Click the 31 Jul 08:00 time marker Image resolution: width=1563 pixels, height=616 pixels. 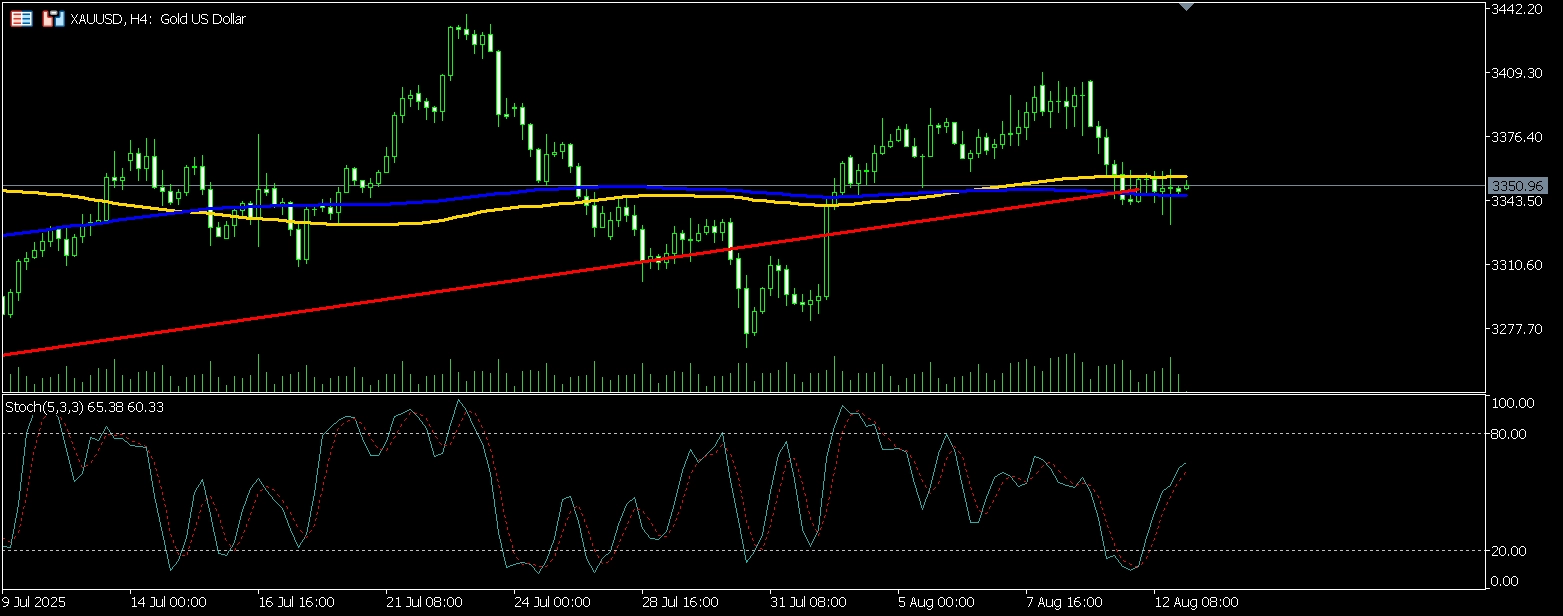pos(809,603)
